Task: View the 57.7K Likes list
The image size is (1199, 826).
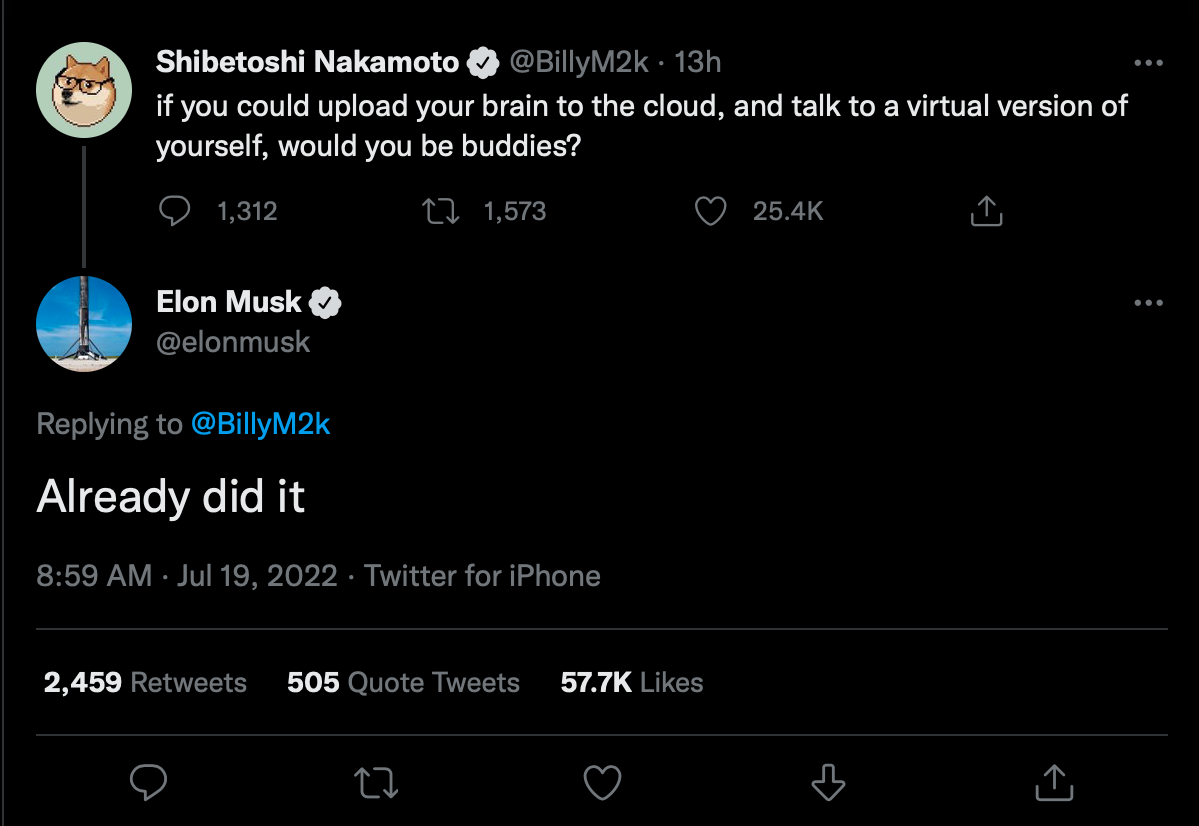Action: click(632, 683)
